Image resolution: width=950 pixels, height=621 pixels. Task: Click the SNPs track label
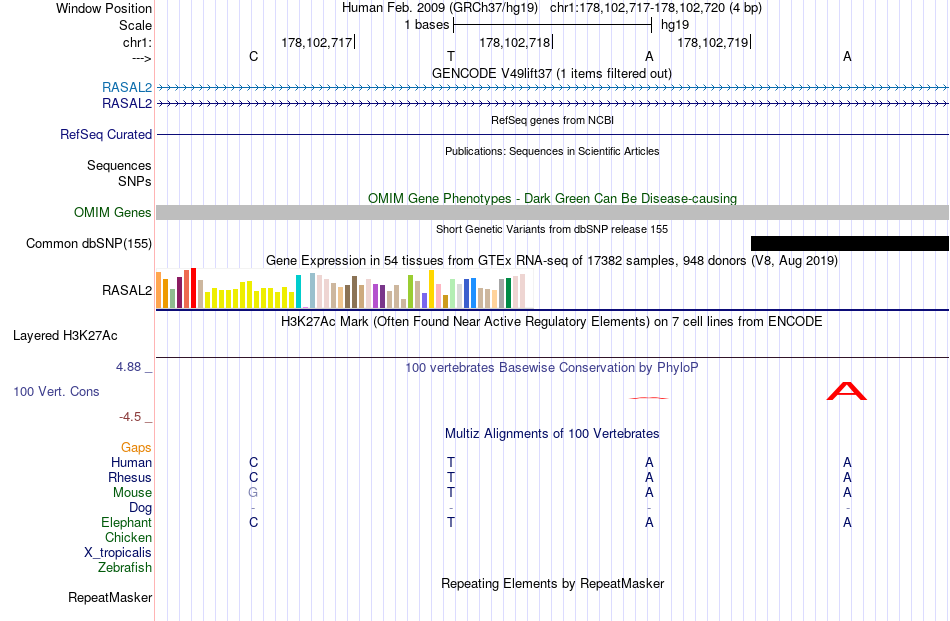coord(135,181)
